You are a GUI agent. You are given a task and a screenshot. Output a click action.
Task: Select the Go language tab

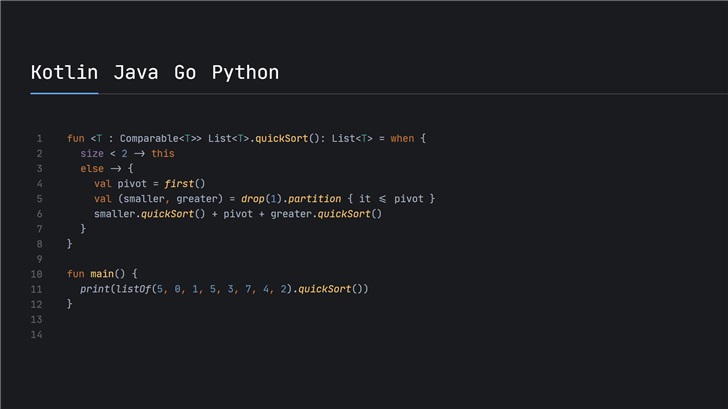point(185,73)
